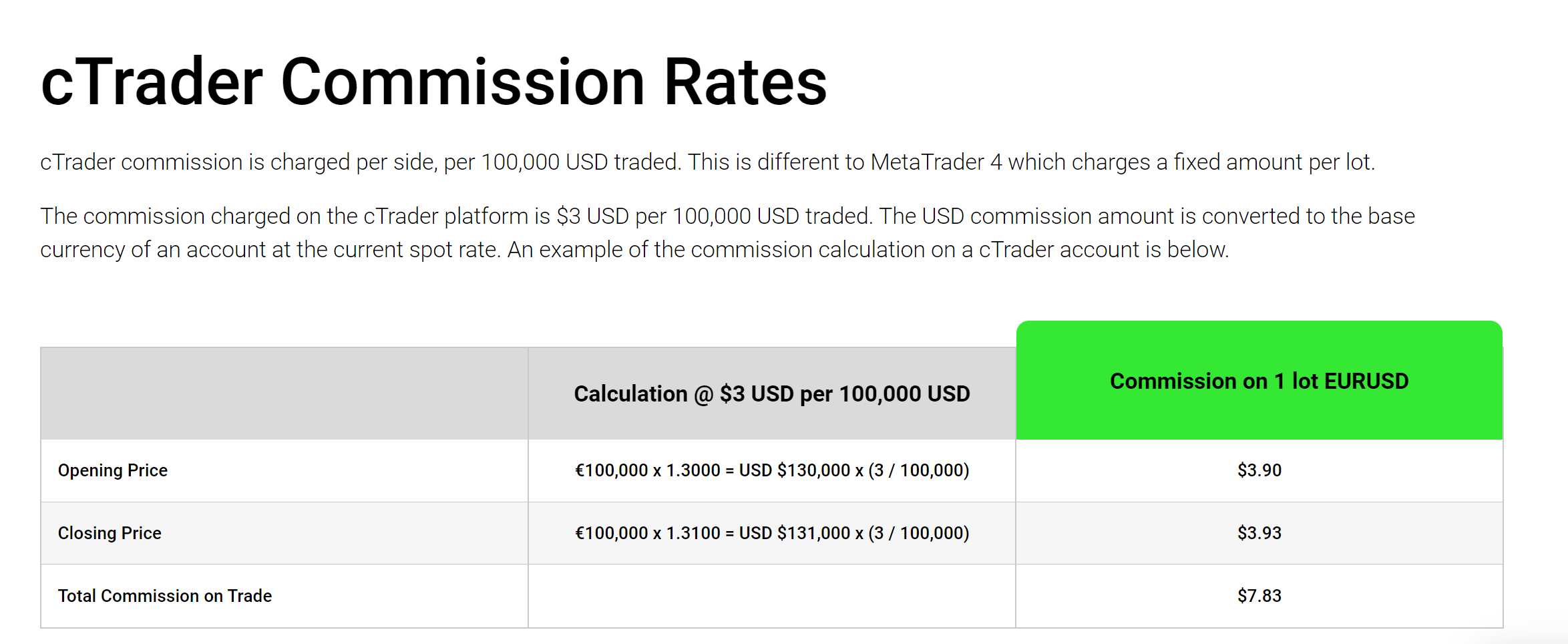Select the Closing Price row label
The image size is (1568, 644).
coord(110,533)
